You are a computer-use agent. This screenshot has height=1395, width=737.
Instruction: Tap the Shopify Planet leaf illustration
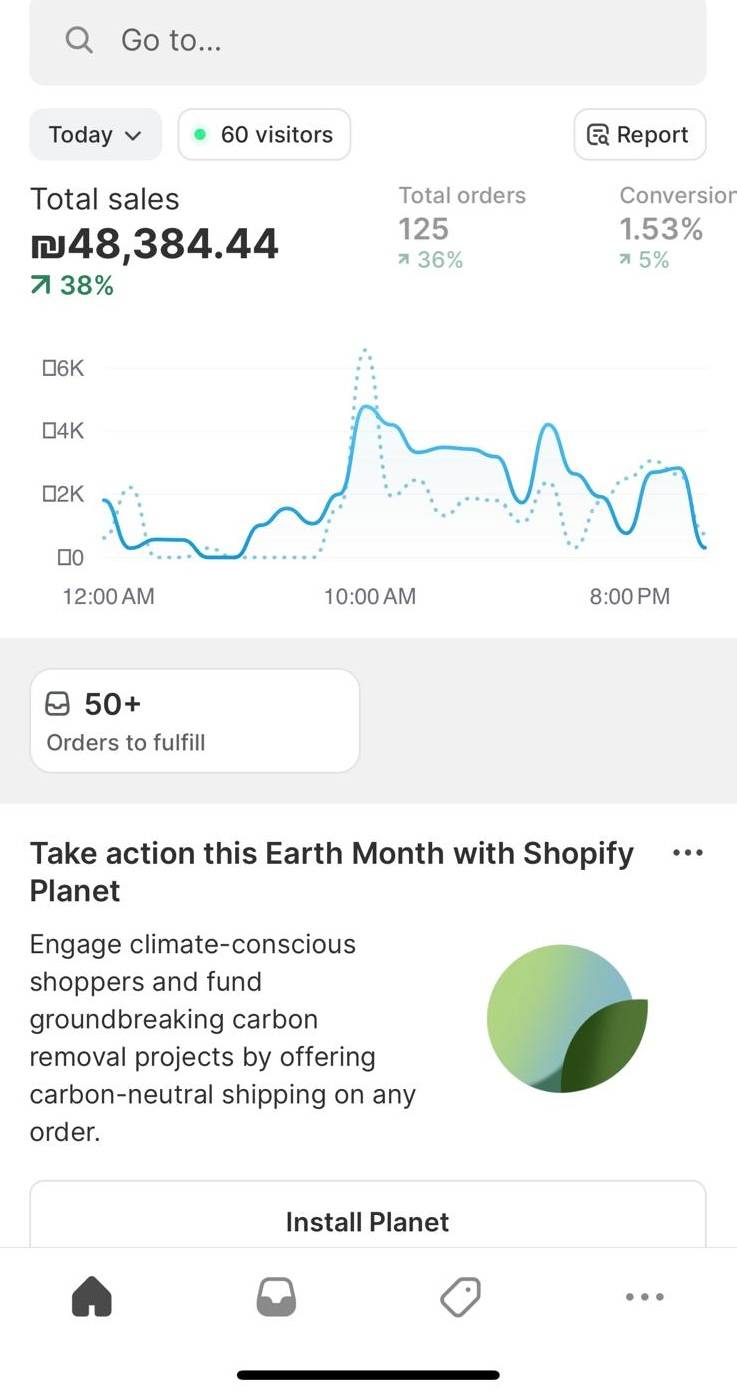coord(567,1019)
